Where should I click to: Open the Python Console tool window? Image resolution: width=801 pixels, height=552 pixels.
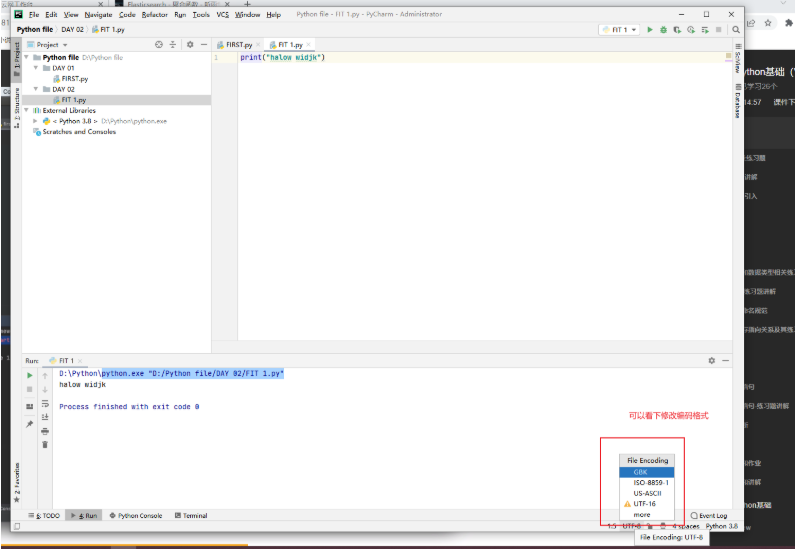pos(136,516)
